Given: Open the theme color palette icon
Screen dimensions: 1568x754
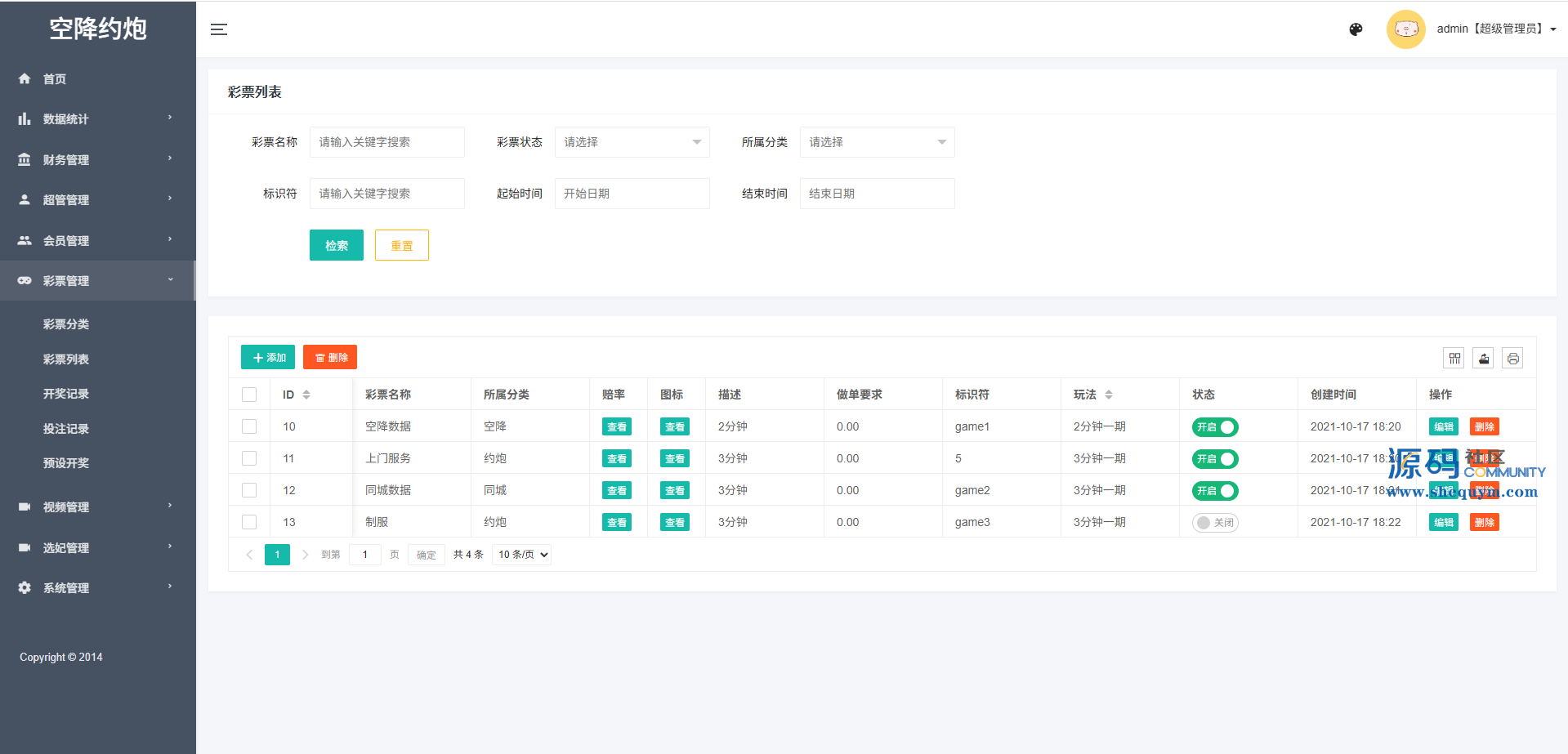Looking at the screenshot, I should coord(1356,29).
